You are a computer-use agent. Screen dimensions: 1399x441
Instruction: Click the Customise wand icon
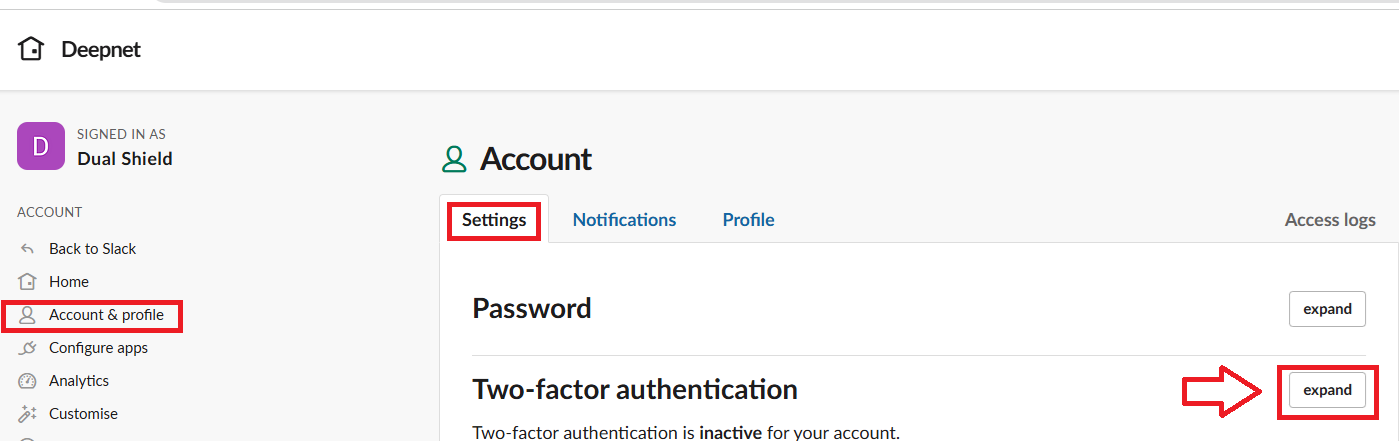(x=28, y=414)
